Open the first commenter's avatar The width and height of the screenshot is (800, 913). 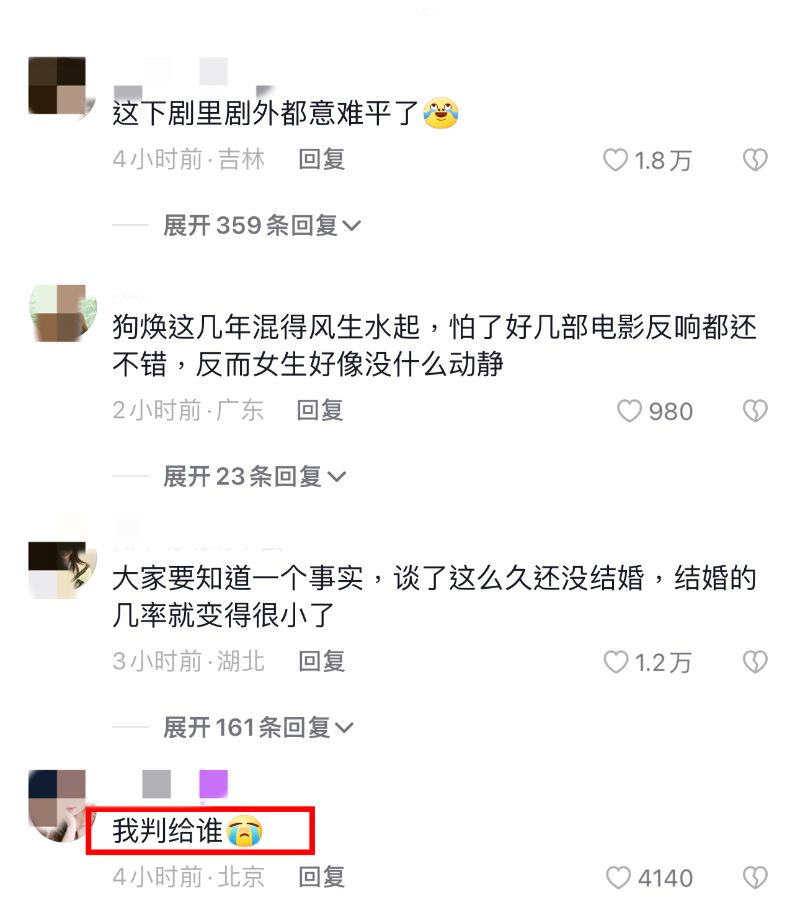(61, 87)
